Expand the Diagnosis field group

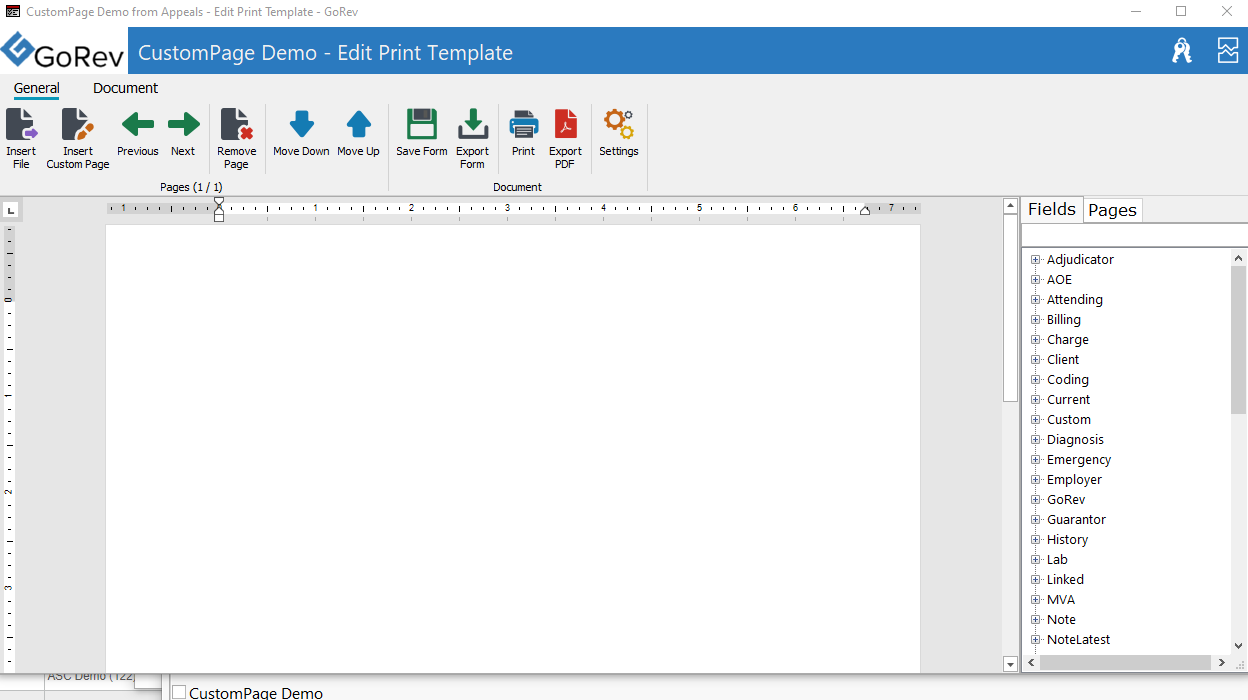[1036, 440]
